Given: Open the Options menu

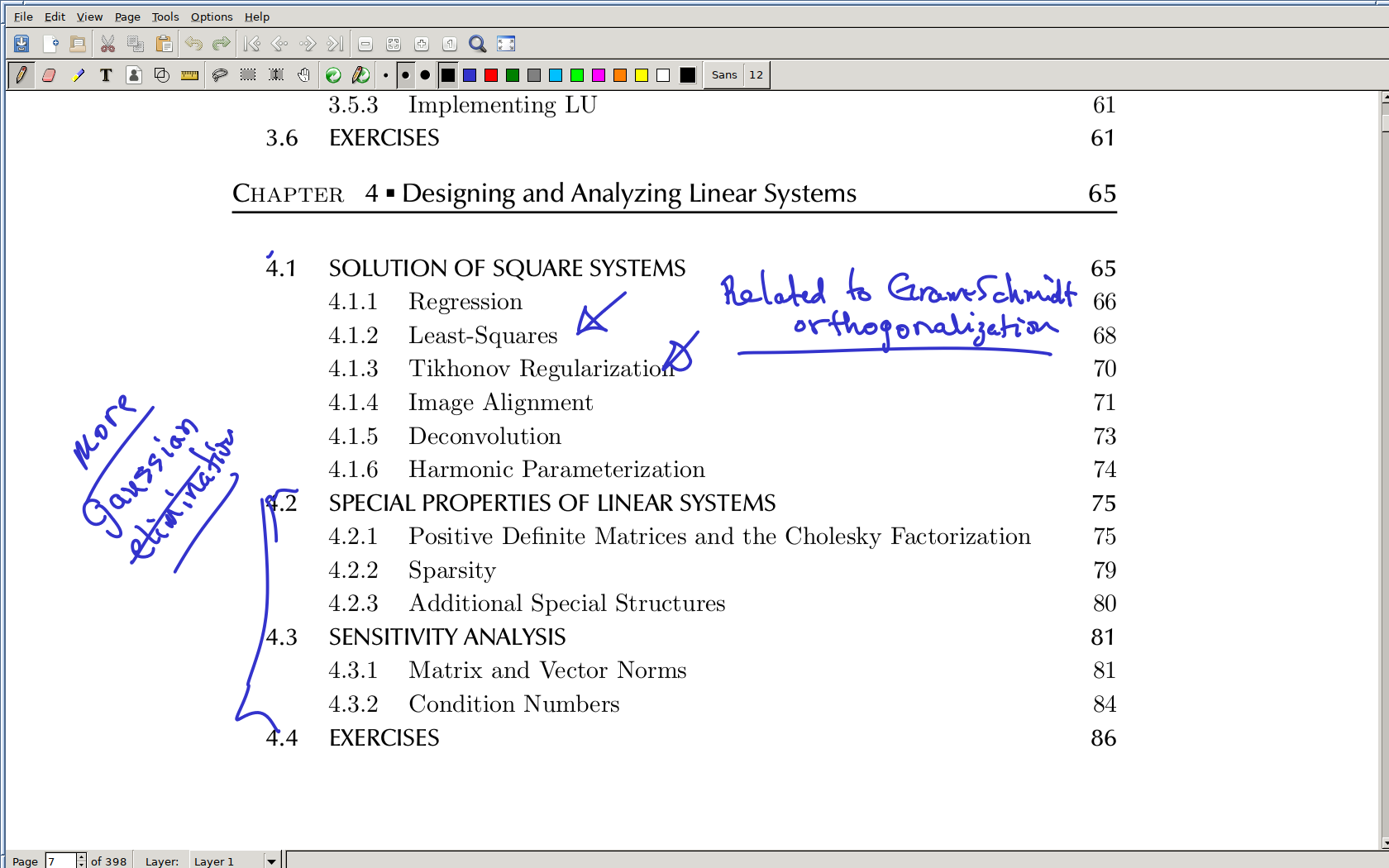Looking at the screenshot, I should pos(212,17).
